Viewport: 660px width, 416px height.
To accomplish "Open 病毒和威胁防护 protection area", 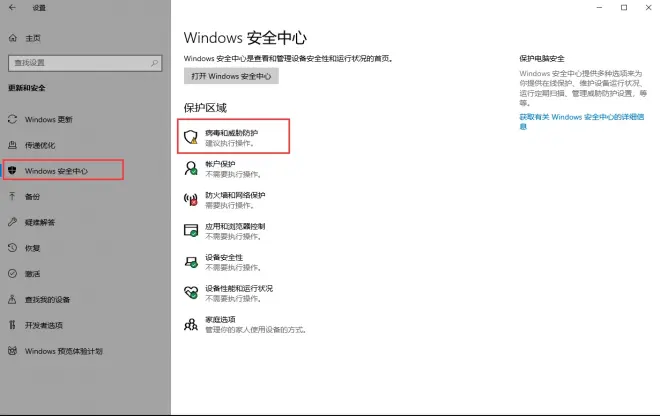I will [234, 136].
